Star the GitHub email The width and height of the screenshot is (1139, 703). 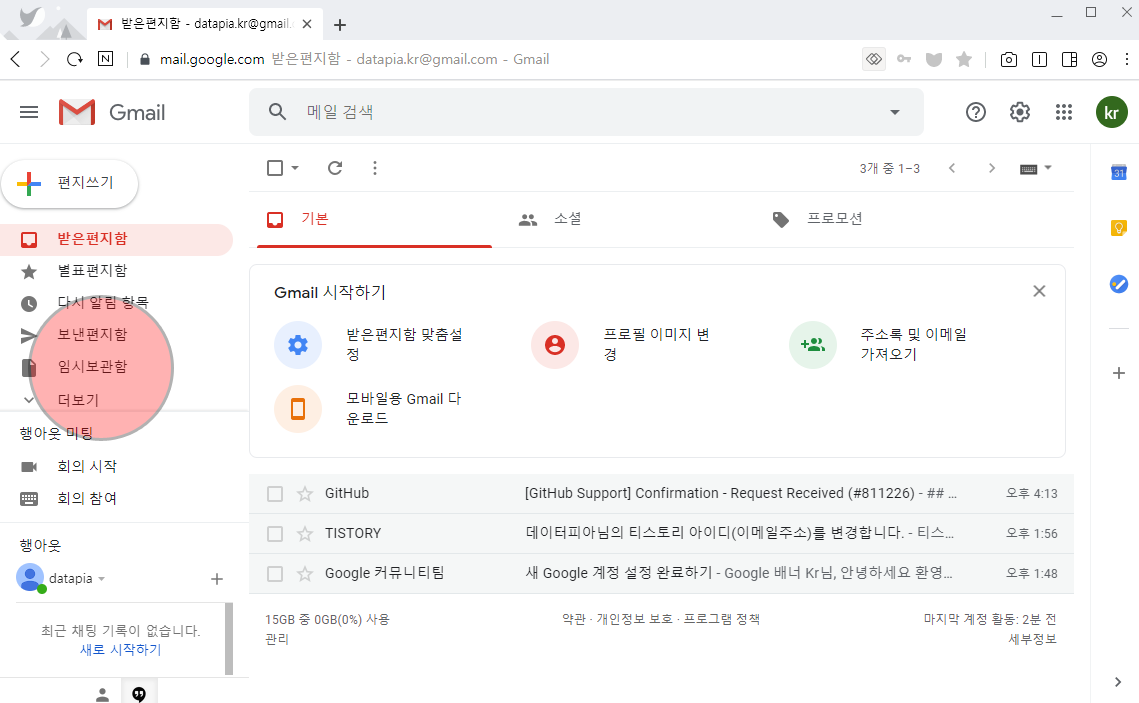pos(305,494)
